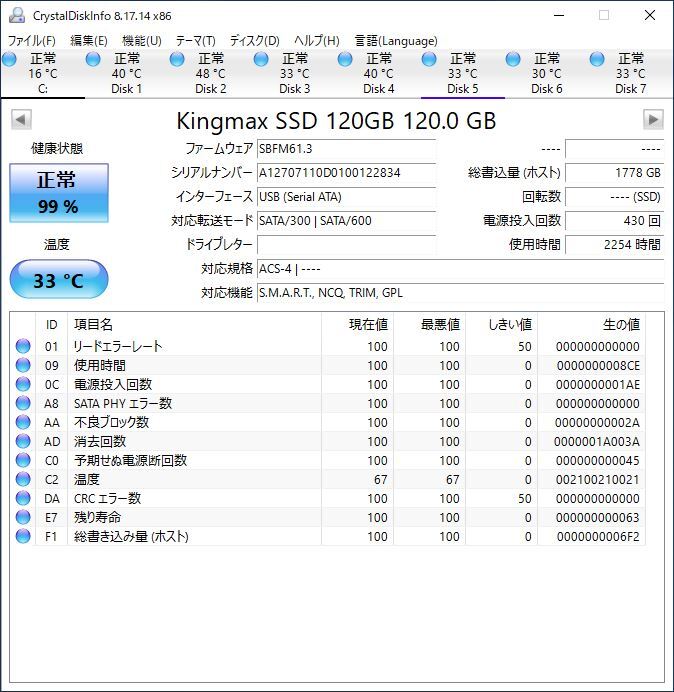The height and width of the screenshot is (692, 674).
Task: Click the 項目名 column header
Action: pos(194,325)
